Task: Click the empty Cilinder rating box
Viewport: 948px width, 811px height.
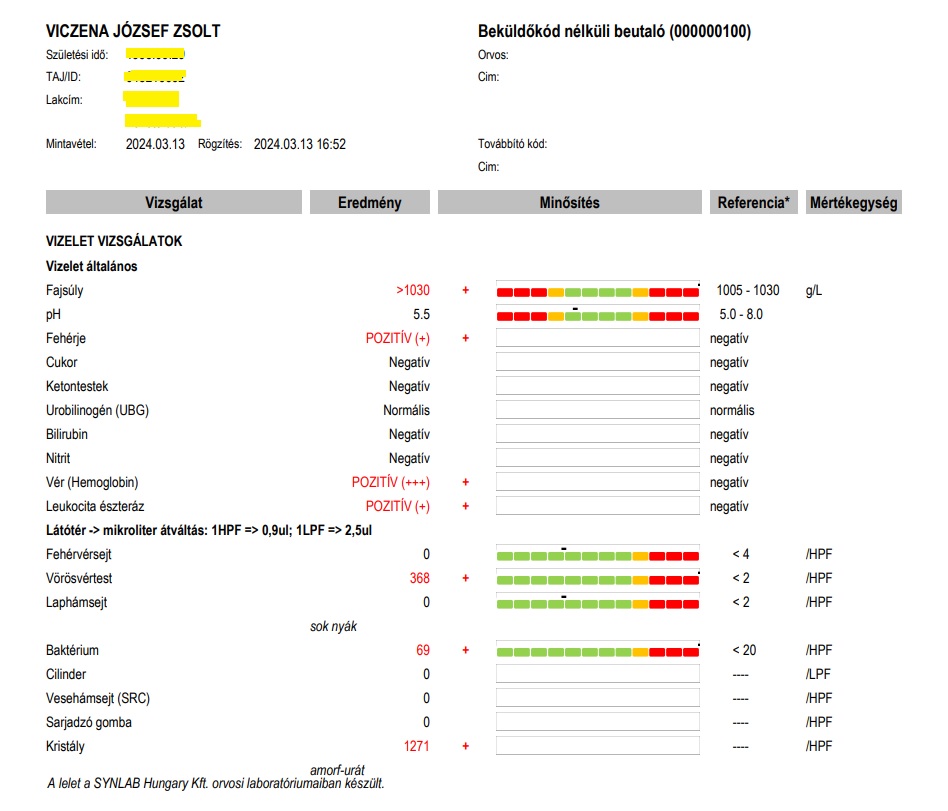Action: [597, 675]
